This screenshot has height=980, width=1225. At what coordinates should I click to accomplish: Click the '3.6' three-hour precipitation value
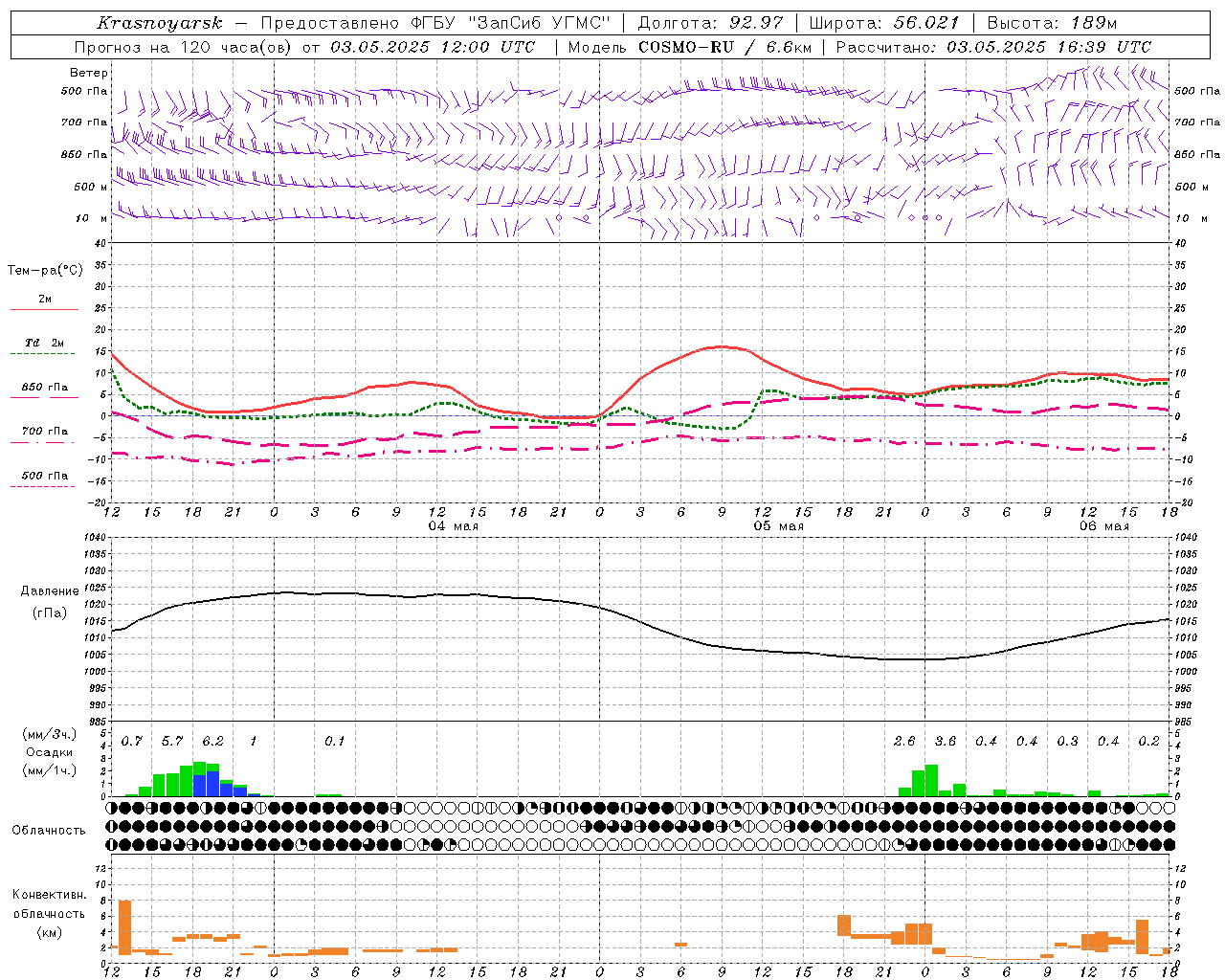pos(946,741)
